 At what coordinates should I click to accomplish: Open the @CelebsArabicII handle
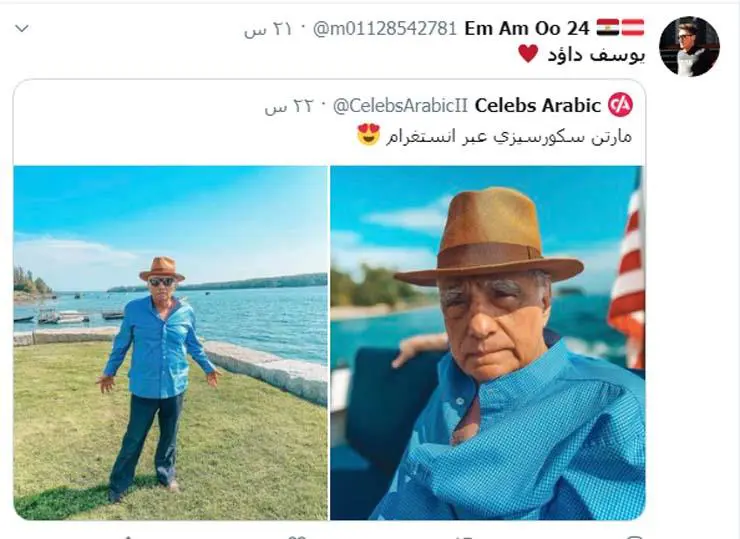(x=400, y=106)
